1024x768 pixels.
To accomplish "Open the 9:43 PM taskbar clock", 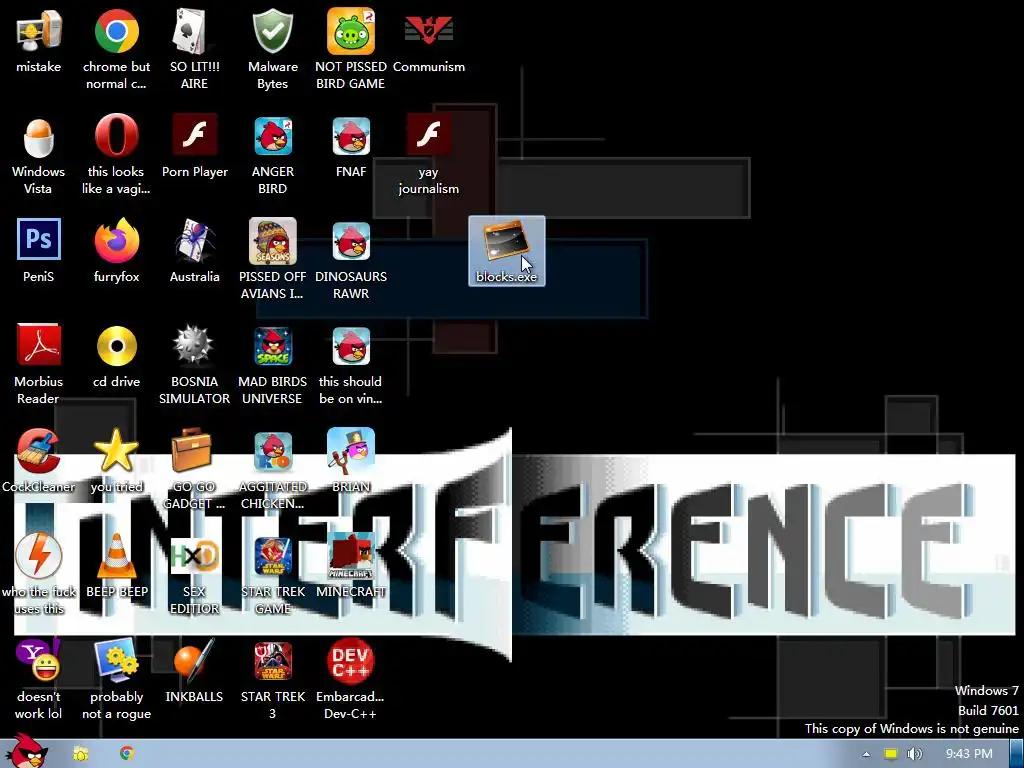I will coord(968,754).
